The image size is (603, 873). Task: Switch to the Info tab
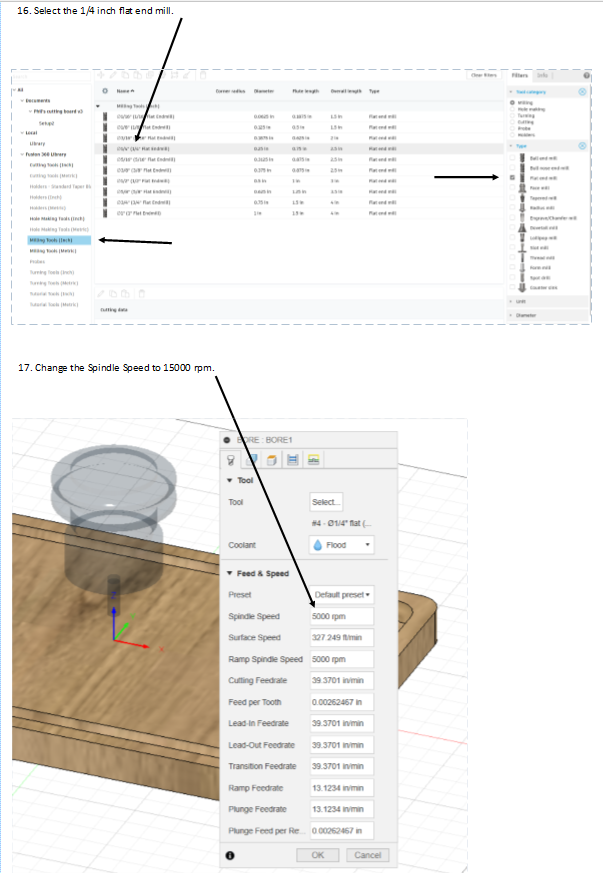[x=542, y=75]
